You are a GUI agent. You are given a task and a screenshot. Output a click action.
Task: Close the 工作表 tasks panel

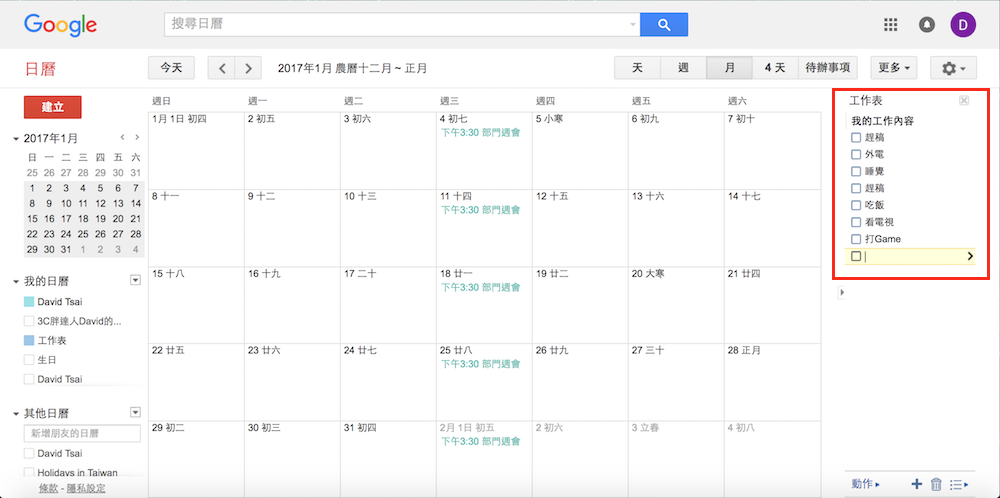point(963,101)
